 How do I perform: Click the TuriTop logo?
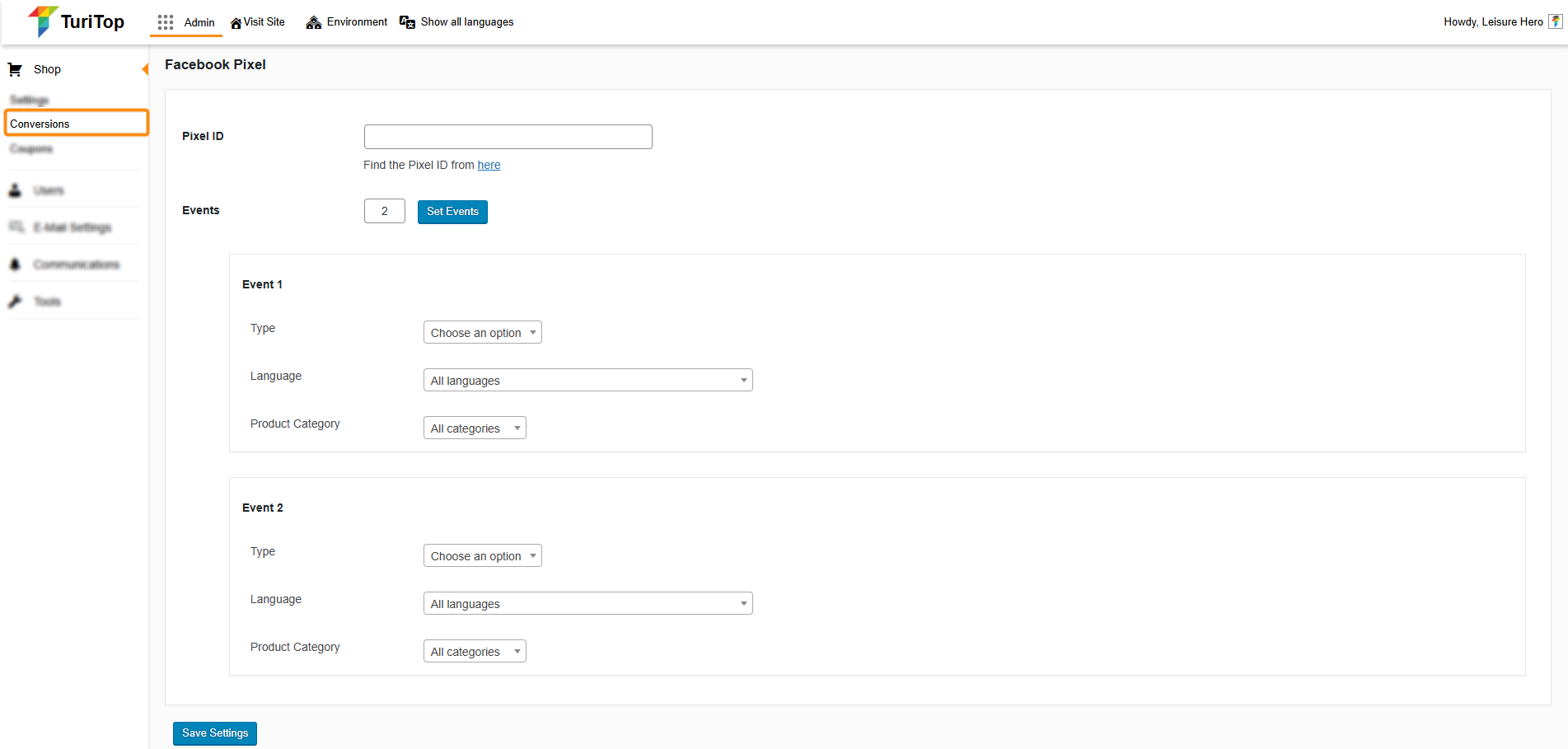pos(76,21)
